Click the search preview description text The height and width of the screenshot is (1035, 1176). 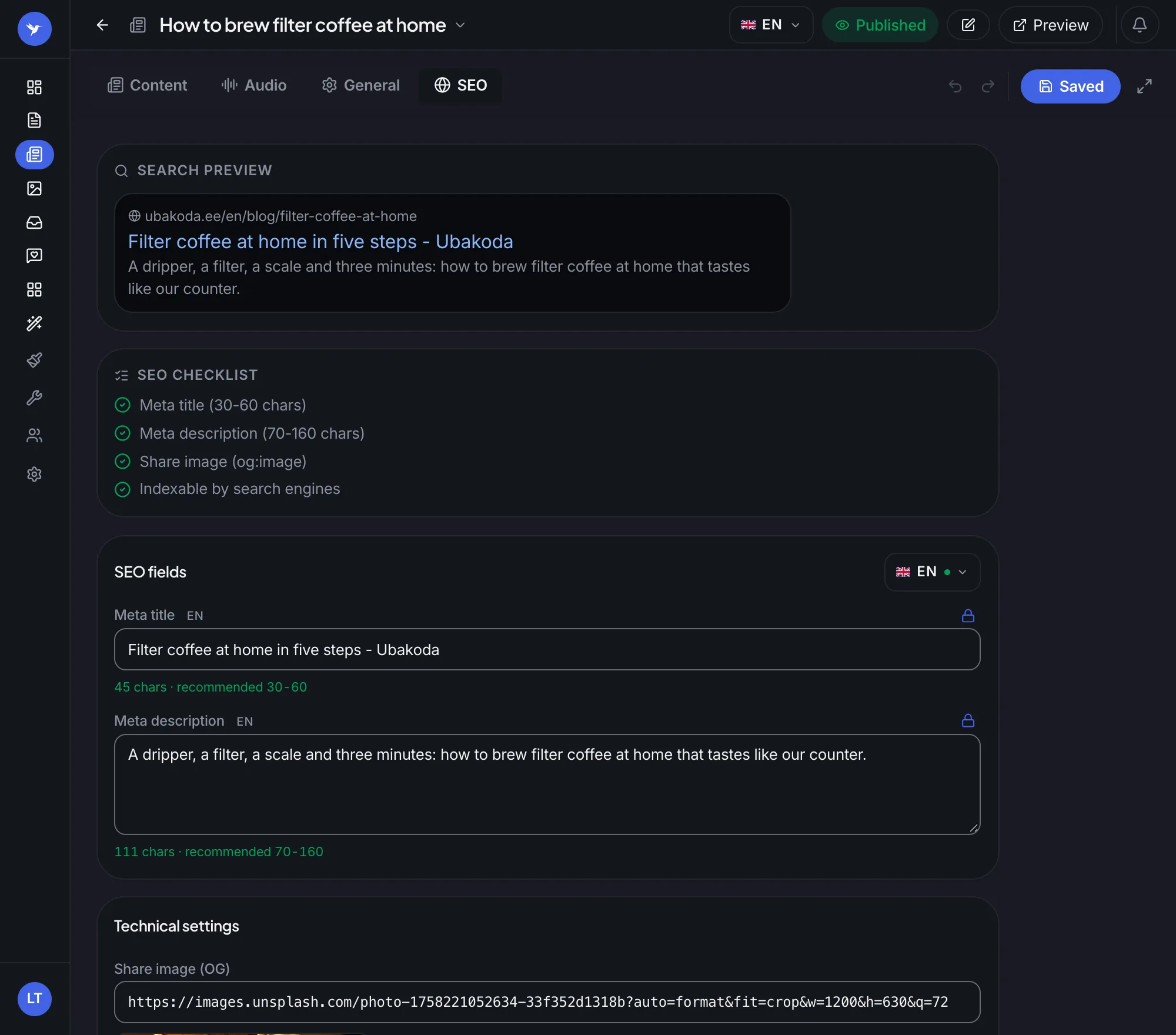(x=439, y=278)
